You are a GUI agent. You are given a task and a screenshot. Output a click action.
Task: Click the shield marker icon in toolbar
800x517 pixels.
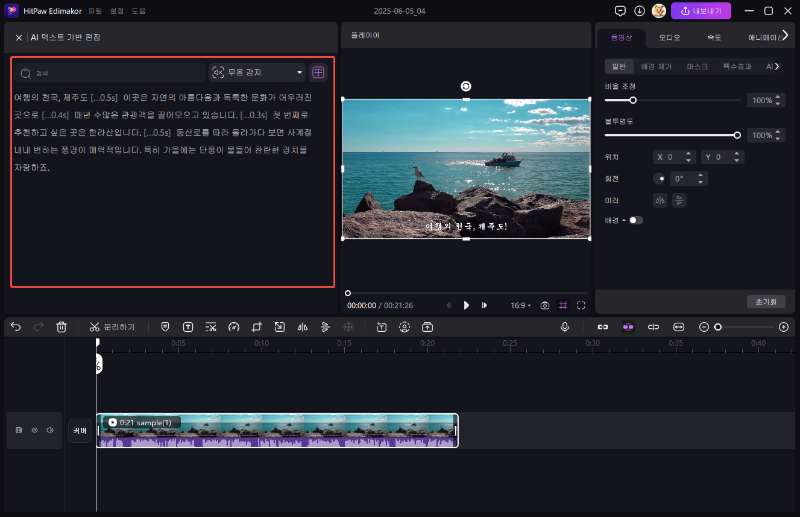coord(165,327)
